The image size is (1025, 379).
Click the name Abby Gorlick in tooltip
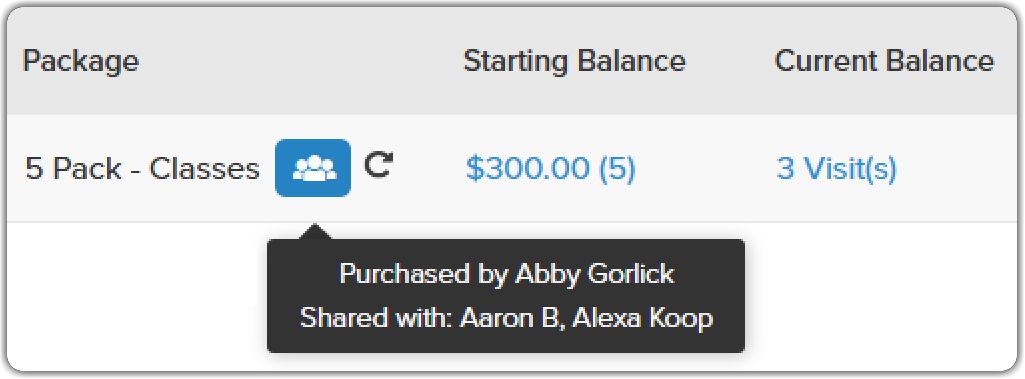(594, 274)
